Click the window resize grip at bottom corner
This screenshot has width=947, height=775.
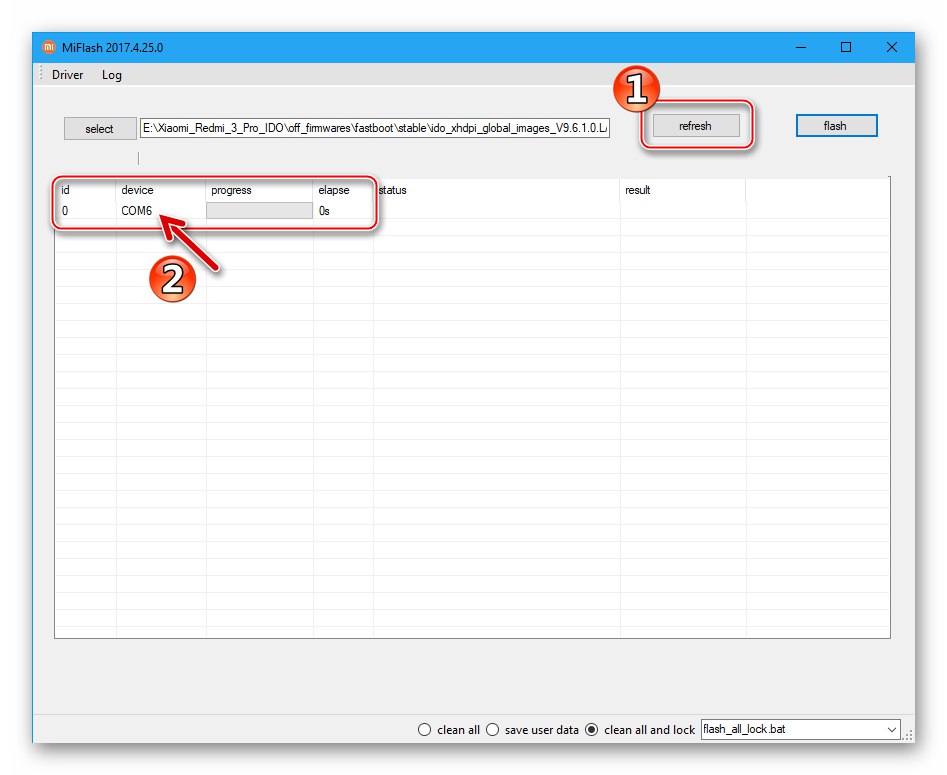point(908,735)
